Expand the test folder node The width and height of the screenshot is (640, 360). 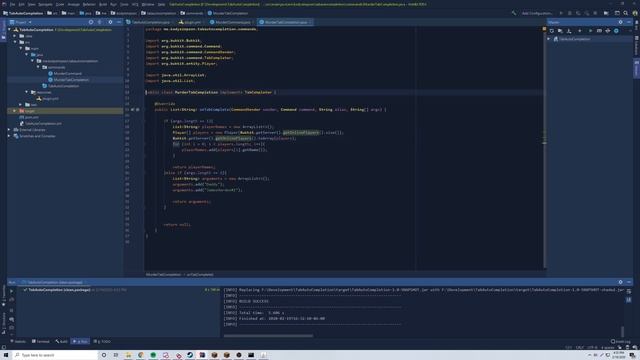pyautogui.click(x=21, y=104)
